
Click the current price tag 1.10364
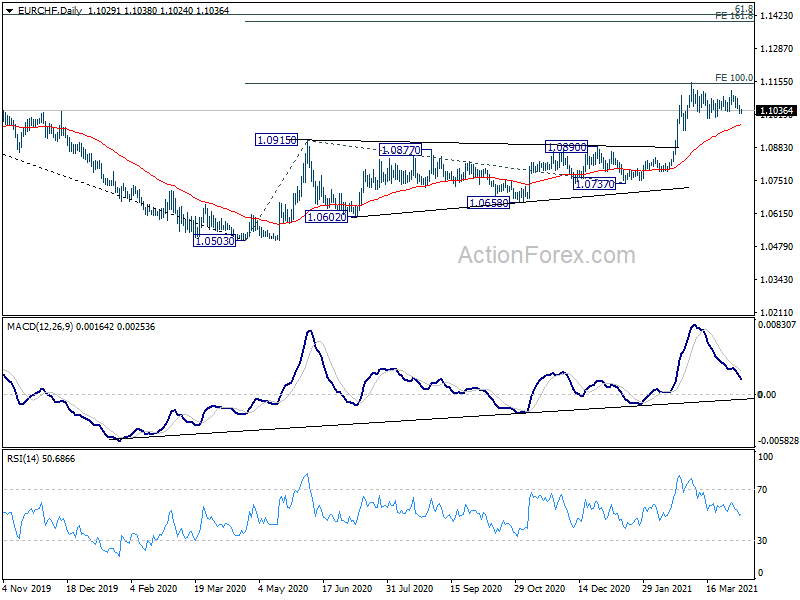(776, 110)
